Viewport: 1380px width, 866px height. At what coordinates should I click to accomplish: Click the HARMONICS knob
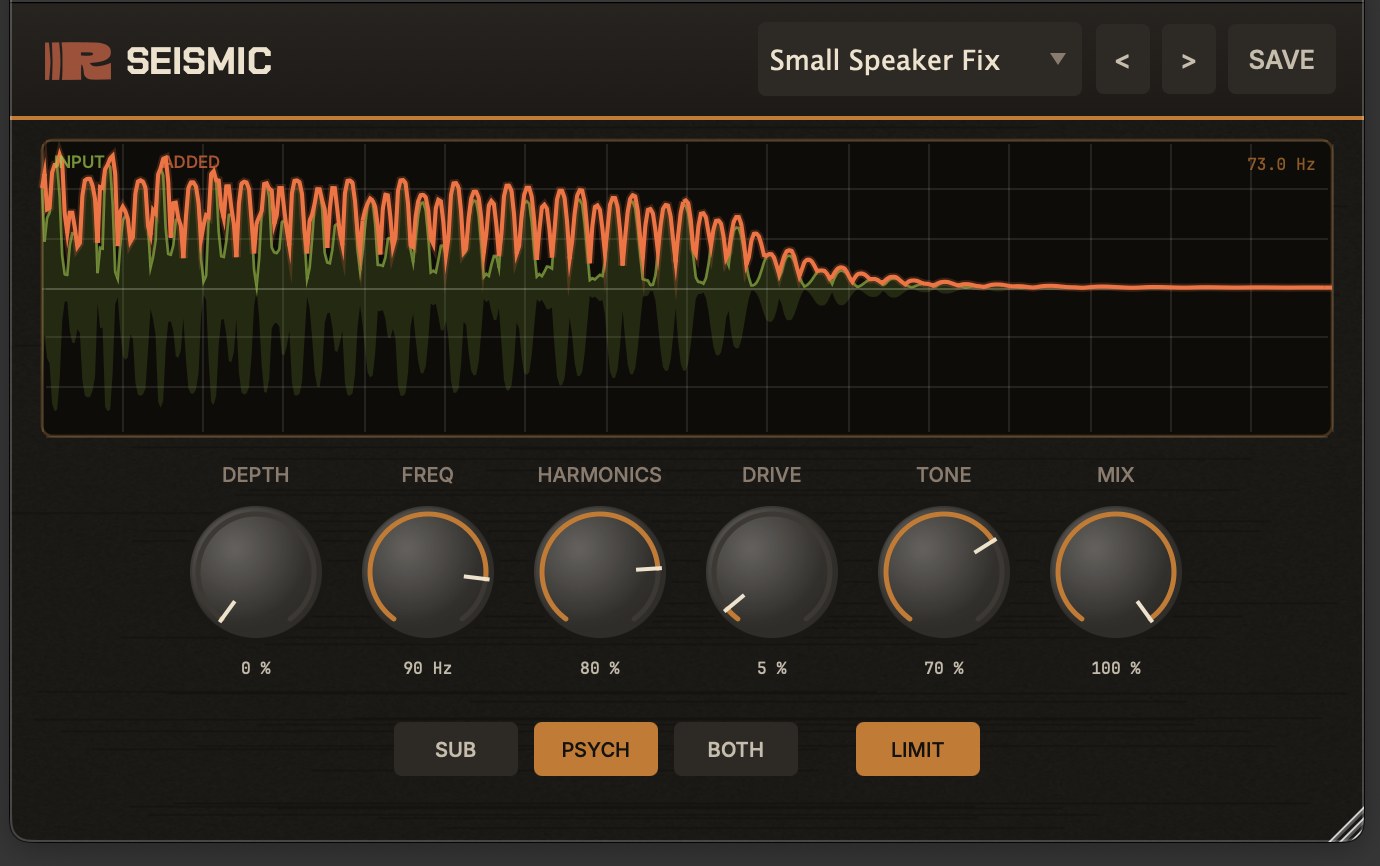tap(600, 573)
